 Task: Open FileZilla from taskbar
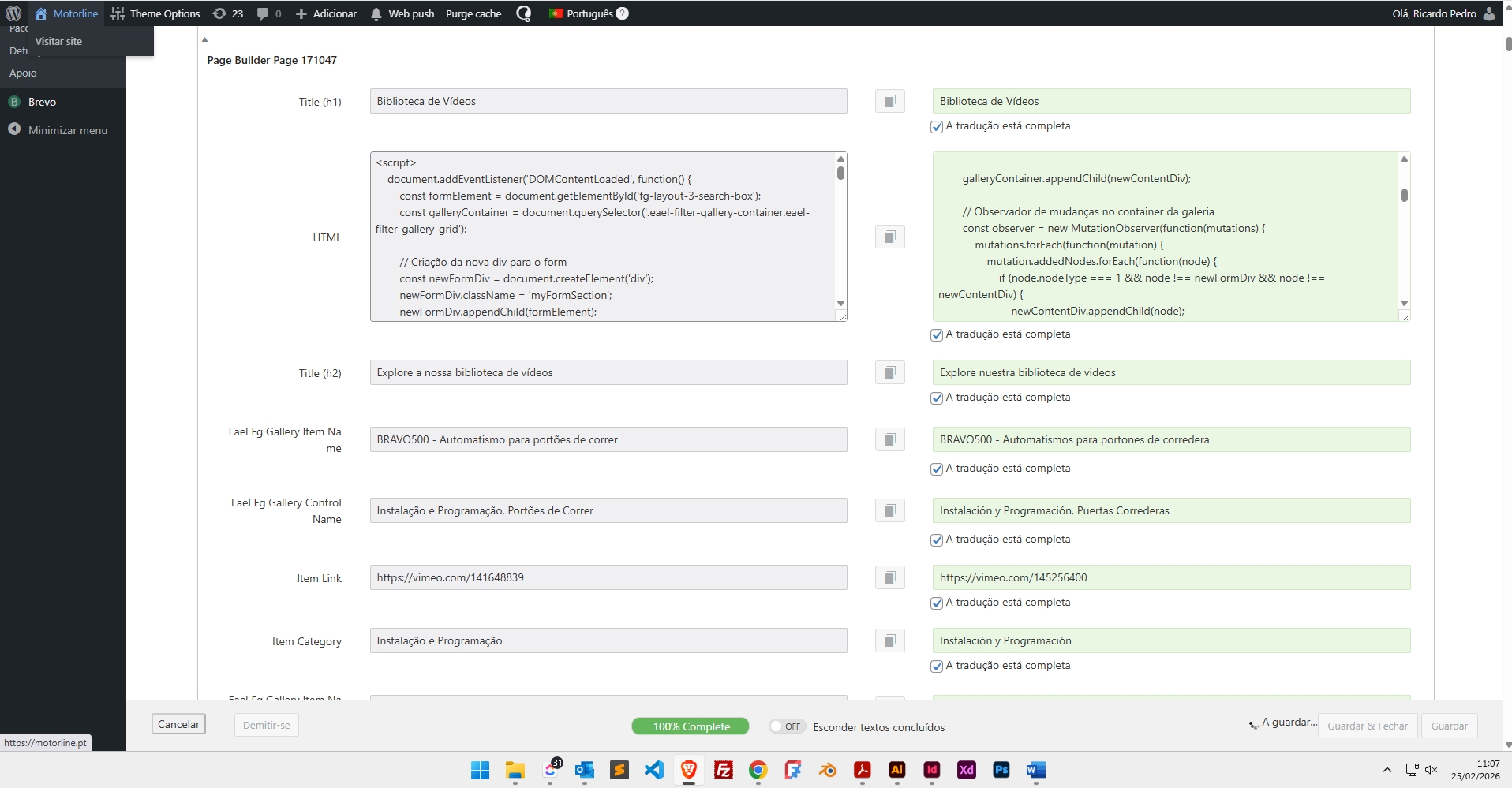tap(724, 770)
